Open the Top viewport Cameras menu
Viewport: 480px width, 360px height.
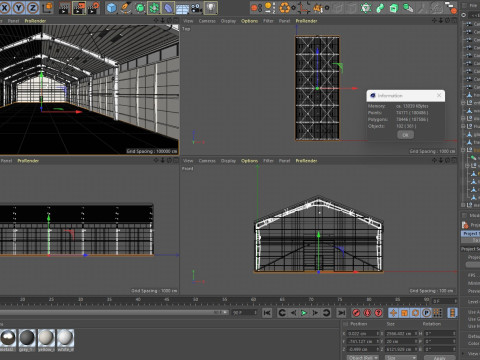pos(207,21)
